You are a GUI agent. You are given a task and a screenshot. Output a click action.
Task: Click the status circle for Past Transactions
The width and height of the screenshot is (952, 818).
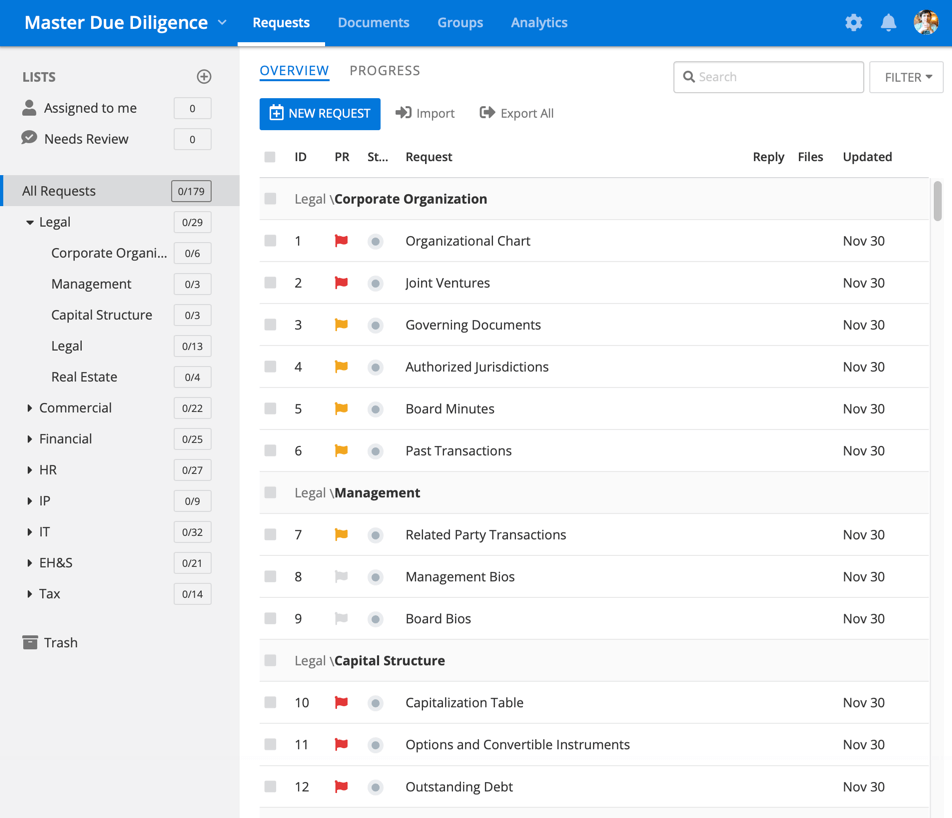pos(375,451)
